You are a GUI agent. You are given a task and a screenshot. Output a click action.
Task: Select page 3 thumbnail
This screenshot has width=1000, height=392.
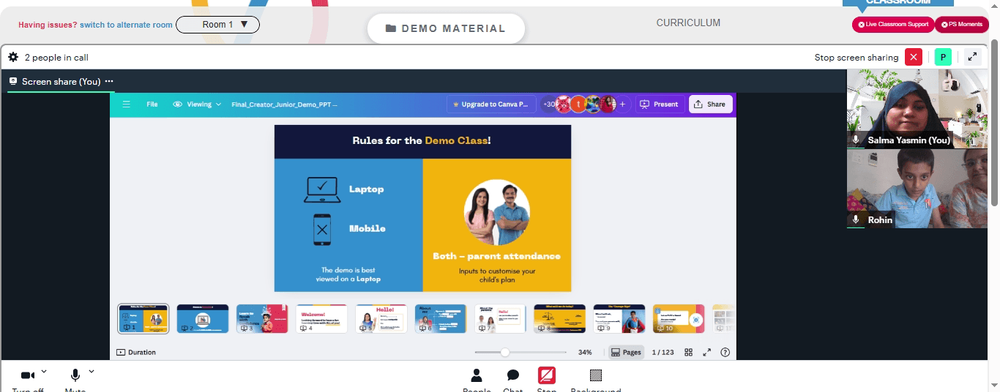click(x=262, y=319)
